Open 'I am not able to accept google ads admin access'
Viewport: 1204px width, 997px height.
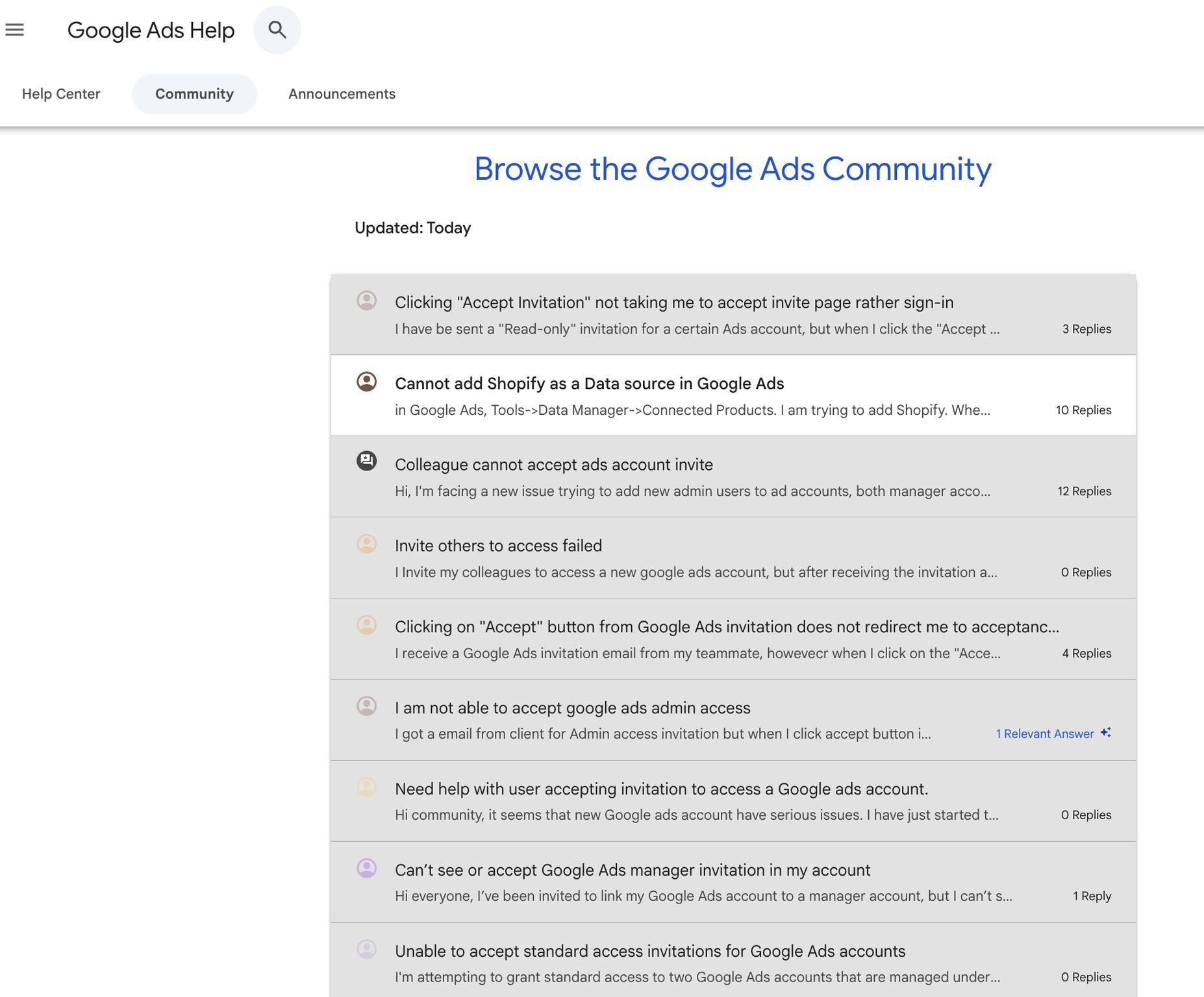572,708
